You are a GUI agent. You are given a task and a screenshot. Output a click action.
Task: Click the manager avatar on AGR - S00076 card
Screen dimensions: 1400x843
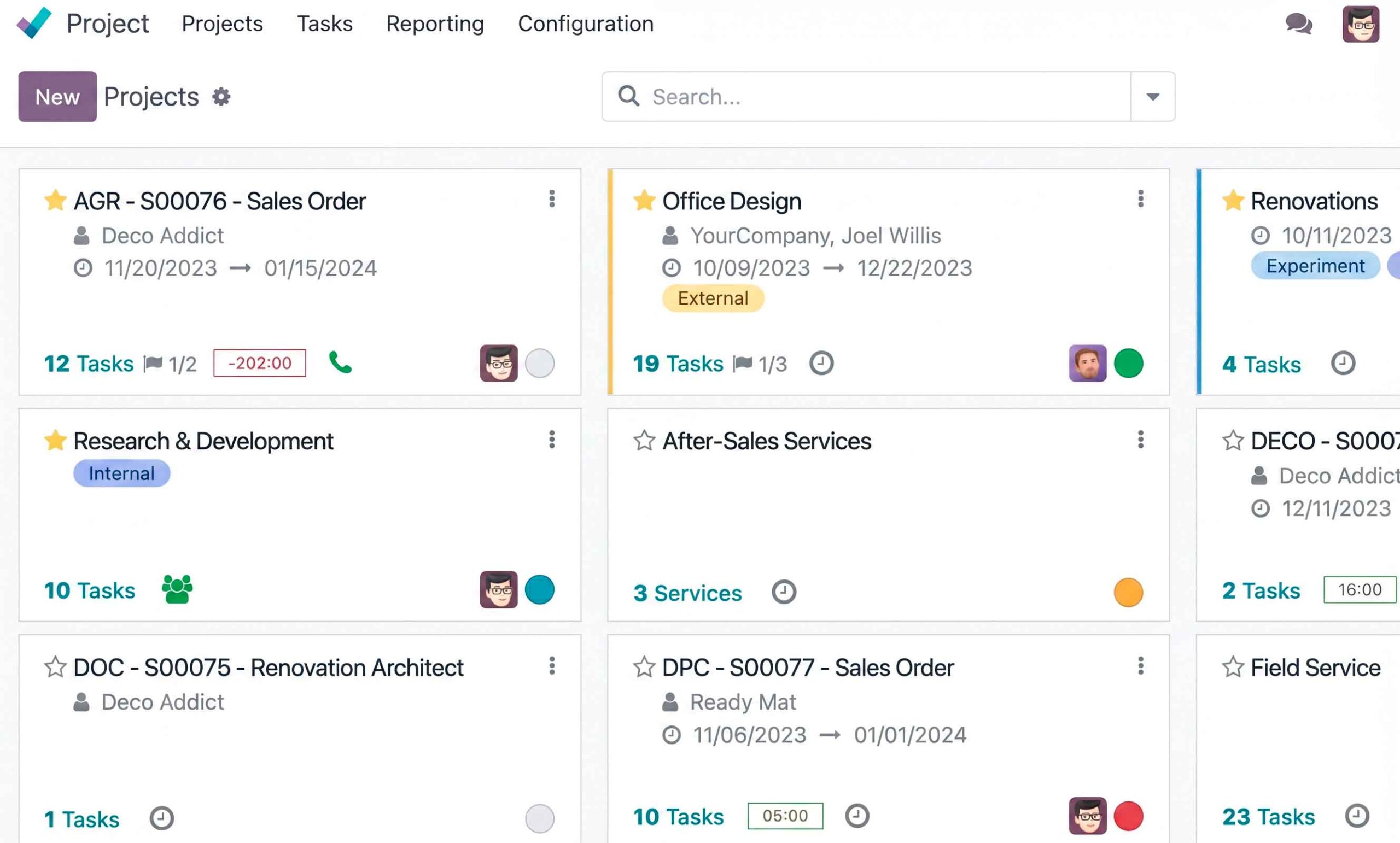pos(499,363)
